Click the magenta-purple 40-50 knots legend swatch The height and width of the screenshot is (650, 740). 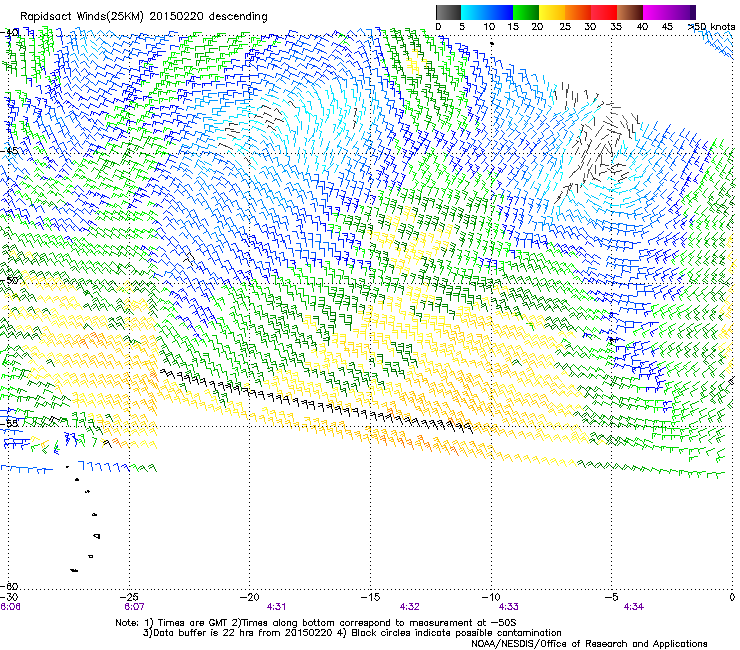pyautogui.click(x=669, y=12)
